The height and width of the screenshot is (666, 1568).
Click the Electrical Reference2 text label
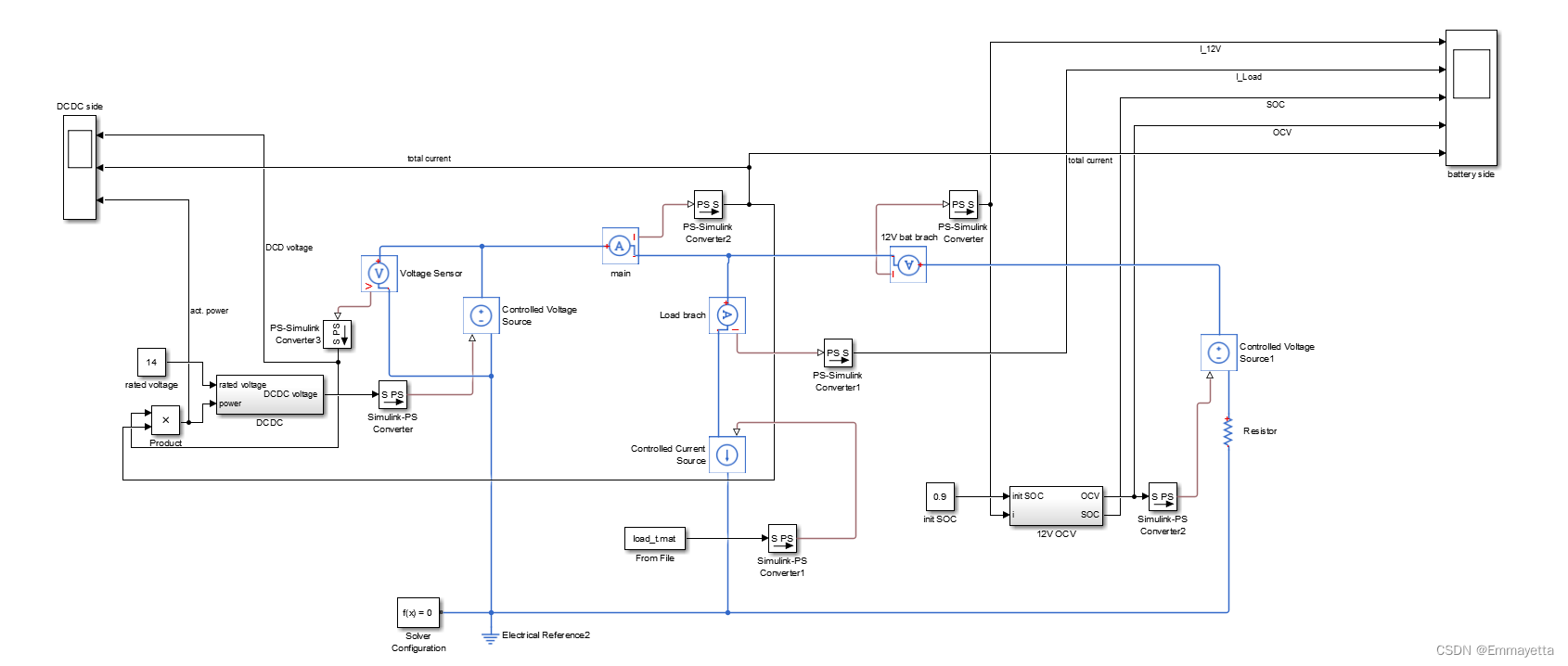point(546,635)
